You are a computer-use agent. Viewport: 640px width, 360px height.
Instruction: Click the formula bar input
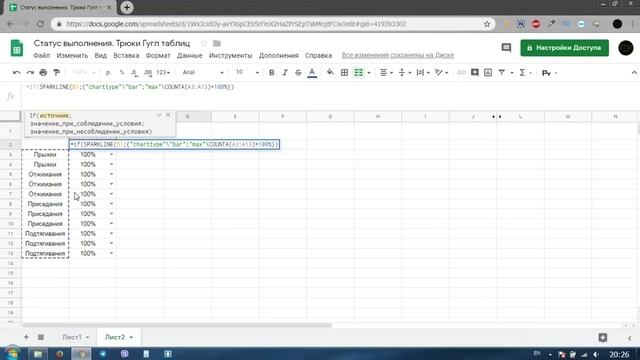tap(331, 96)
